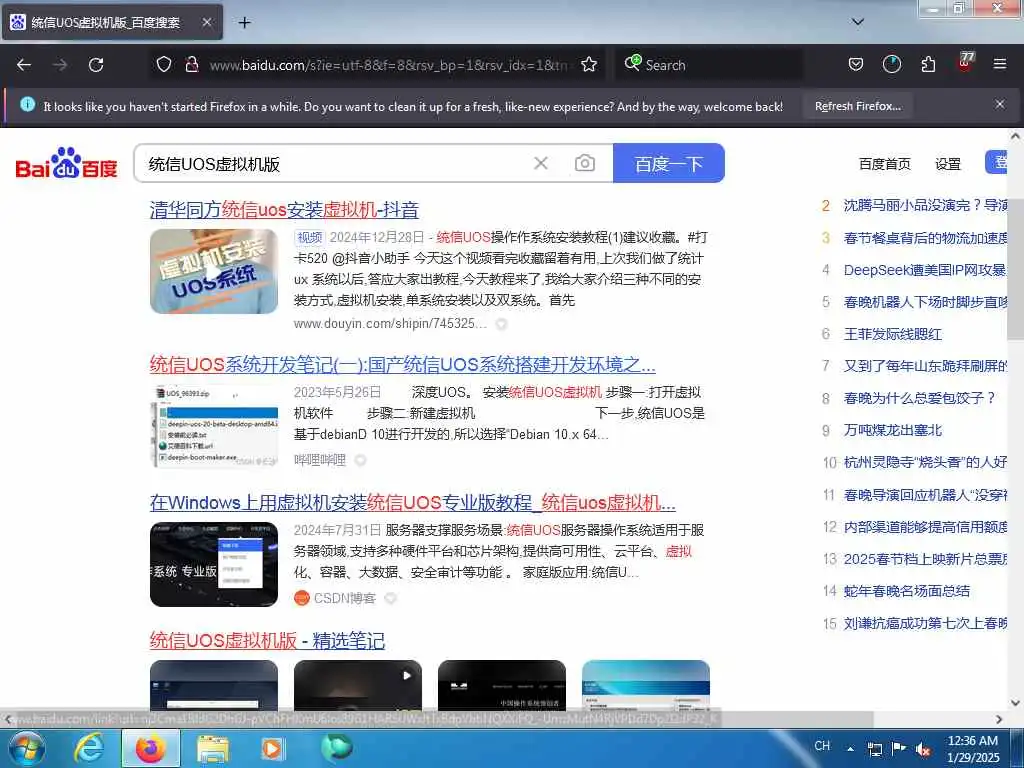1024x768 pixels.
Task: Open hot search 蛇年春晚名场面总结
Action: [906, 591]
